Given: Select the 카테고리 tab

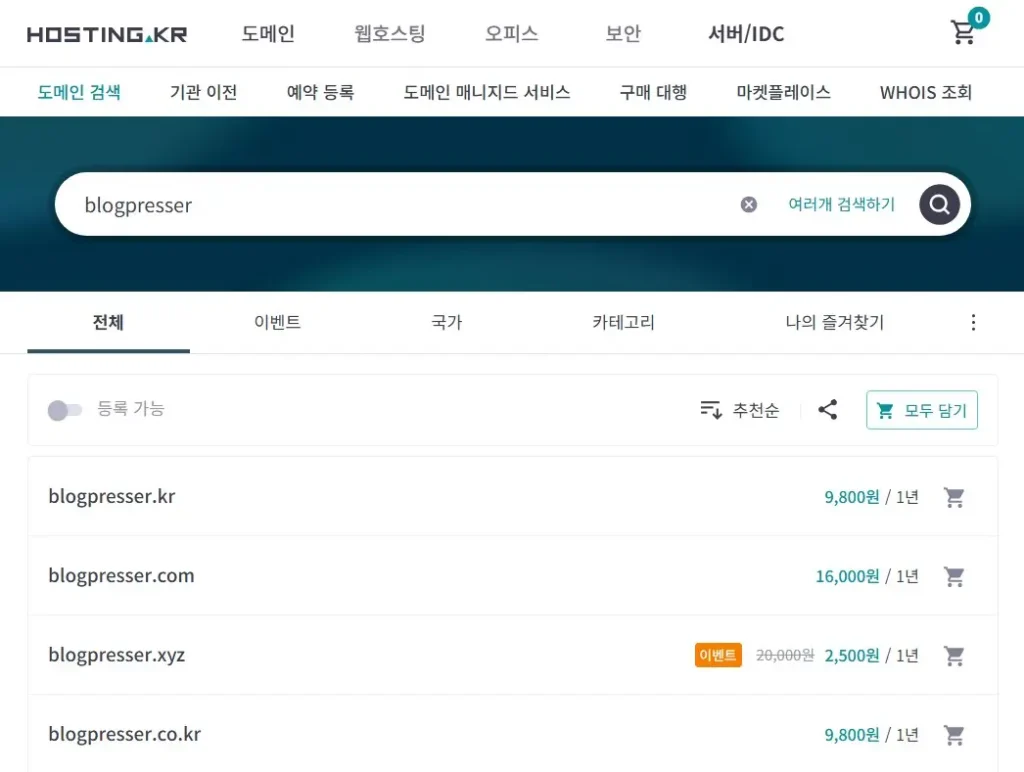Looking at the screenshot, I should coord(623,323).
